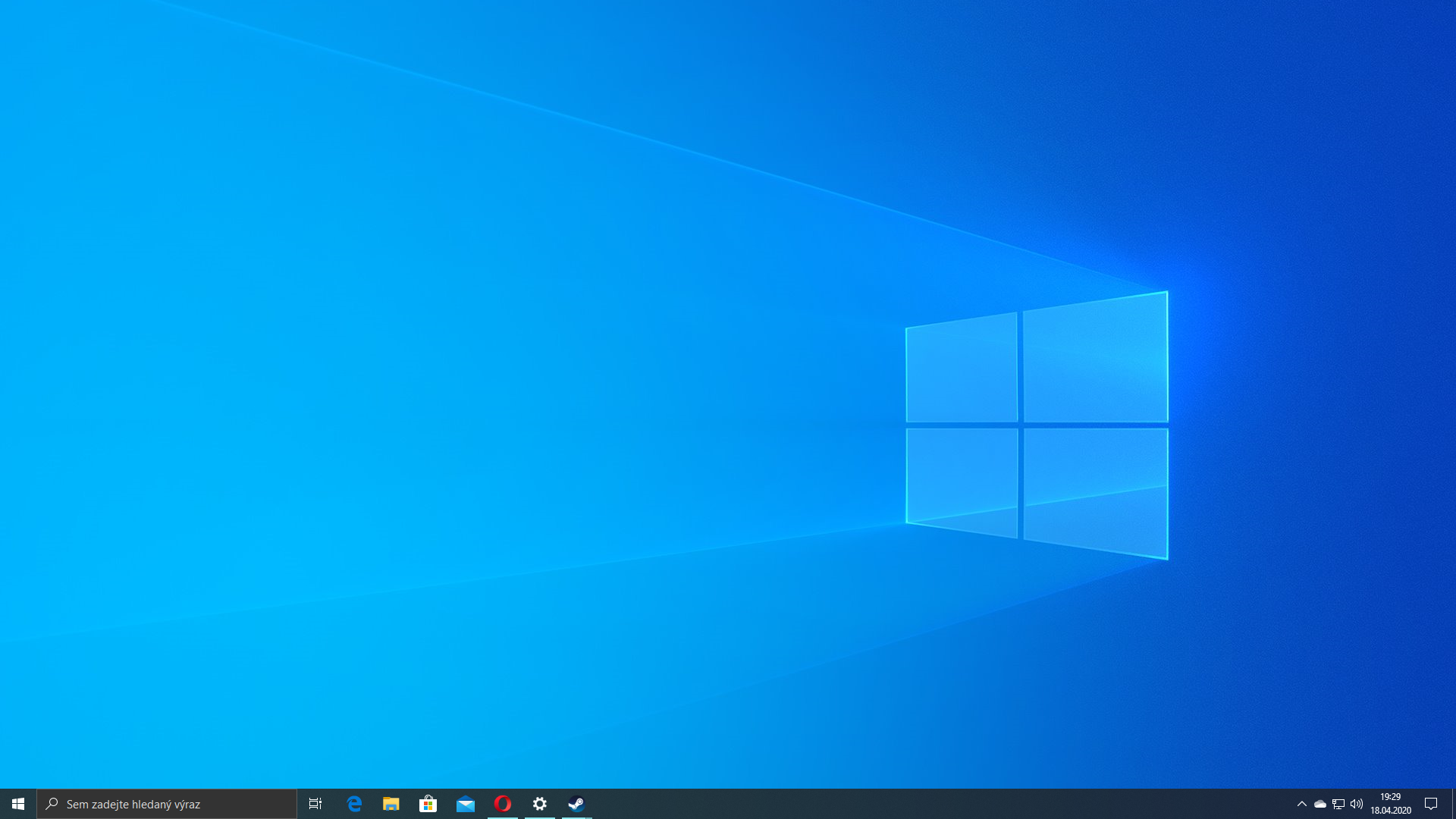Open the Microsoft Store taskbar icon
Screen dimensions: 1456x819
click(428, 804)
